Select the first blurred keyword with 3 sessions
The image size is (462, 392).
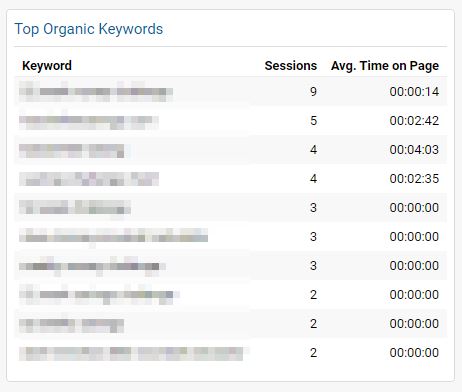point(75,208)
